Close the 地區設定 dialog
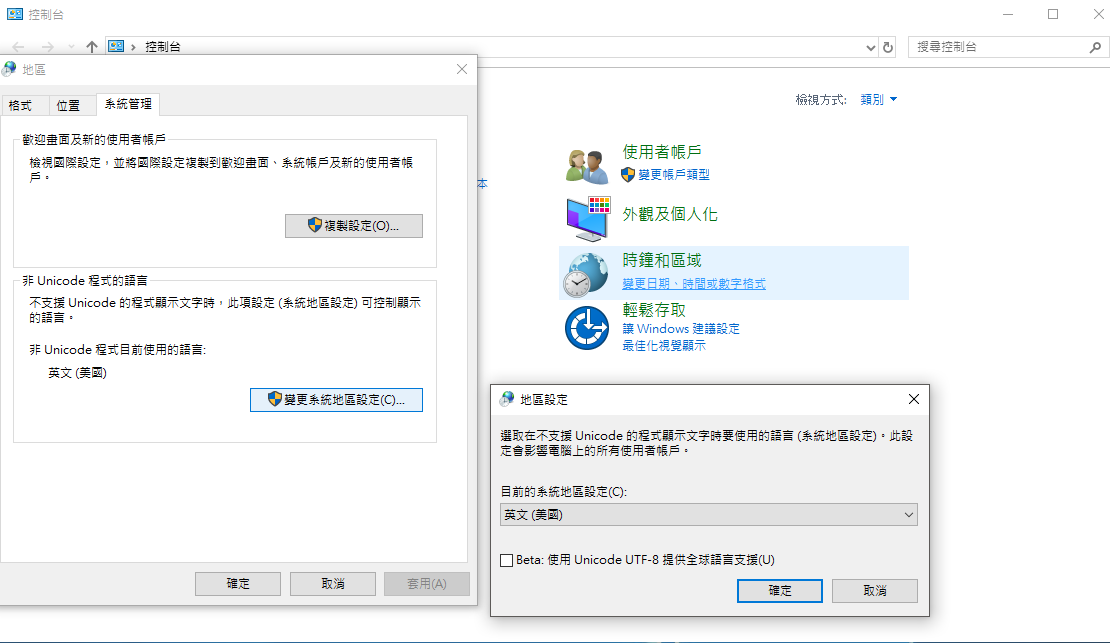 coord(914,399)
